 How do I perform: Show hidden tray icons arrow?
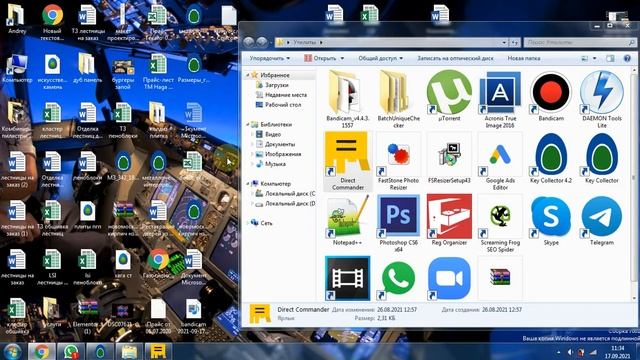pos(558,352)
